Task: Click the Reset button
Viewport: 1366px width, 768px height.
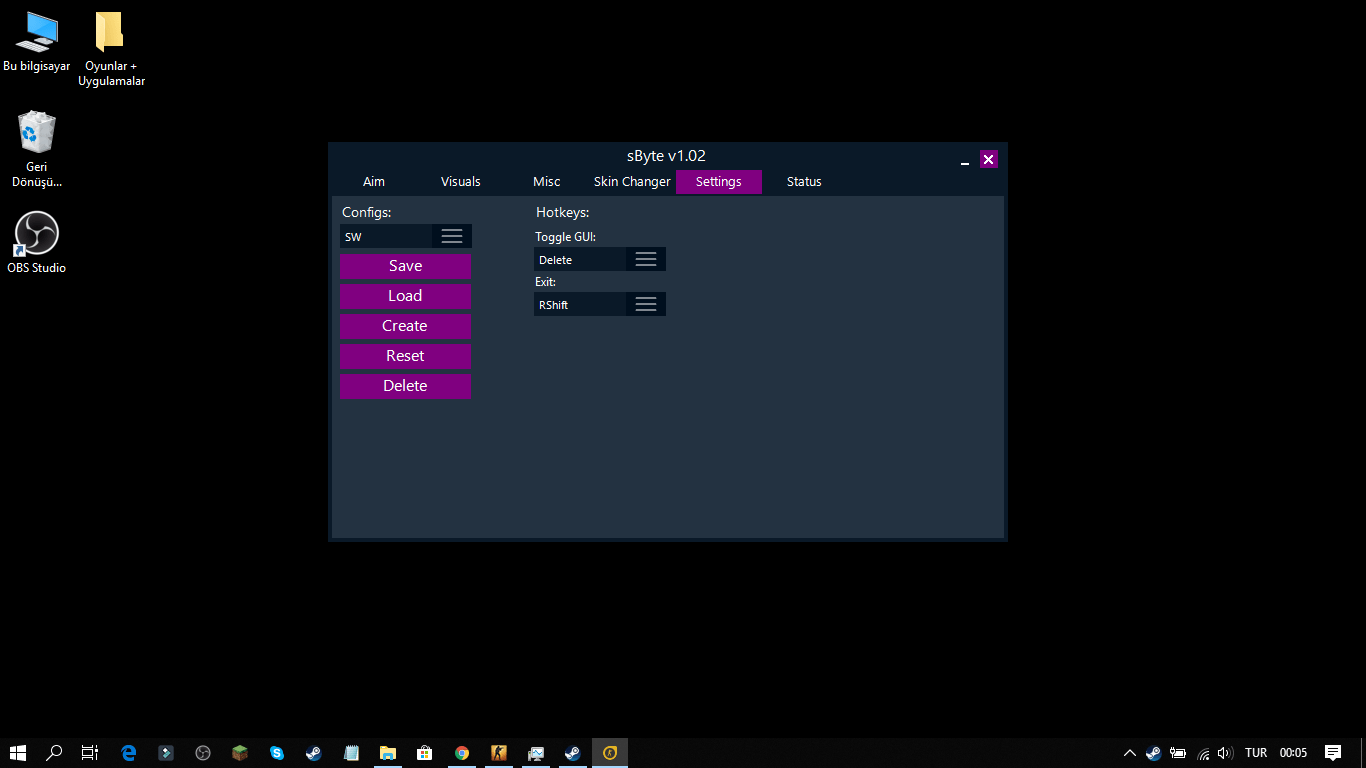Action: (x=405, y=356)
